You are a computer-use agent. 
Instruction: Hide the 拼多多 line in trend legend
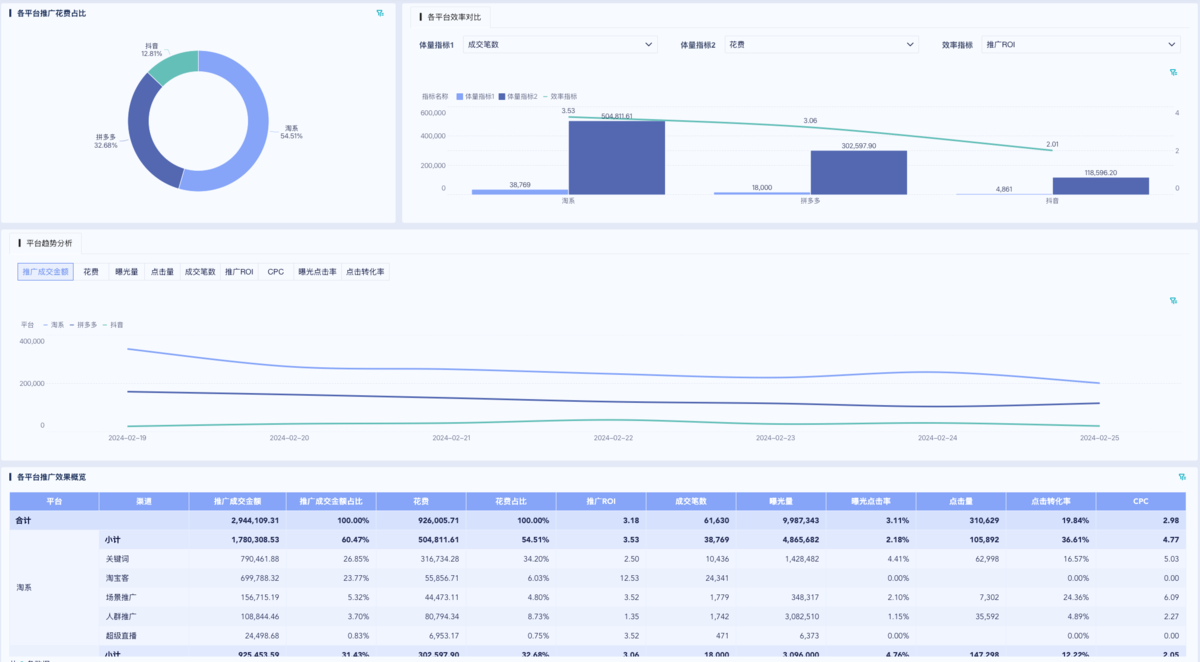[x=84, y=325]
